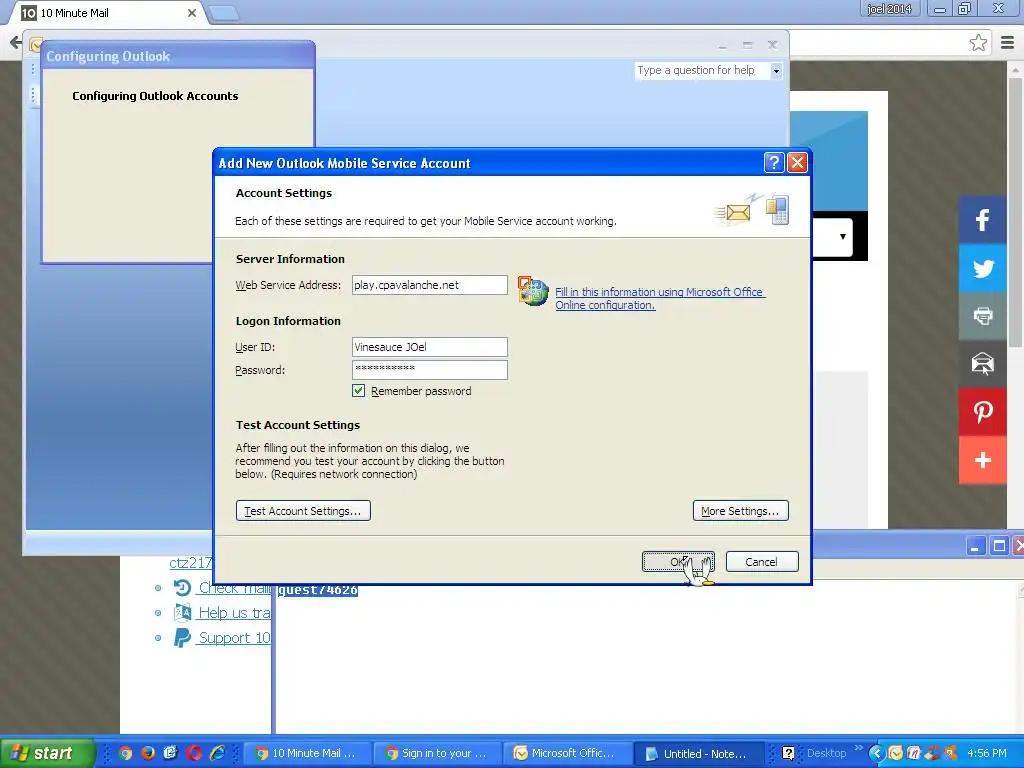Toggle the Remember password checkbox

point(359,391)
